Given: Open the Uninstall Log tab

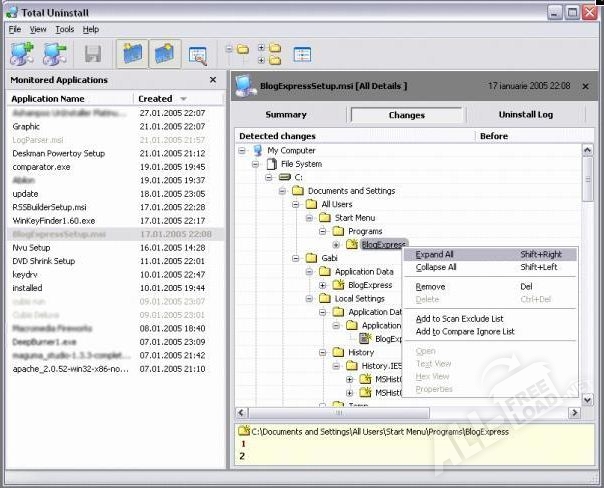Looking at the screenshot, I should pyautogui.click(x=526, y=115).
